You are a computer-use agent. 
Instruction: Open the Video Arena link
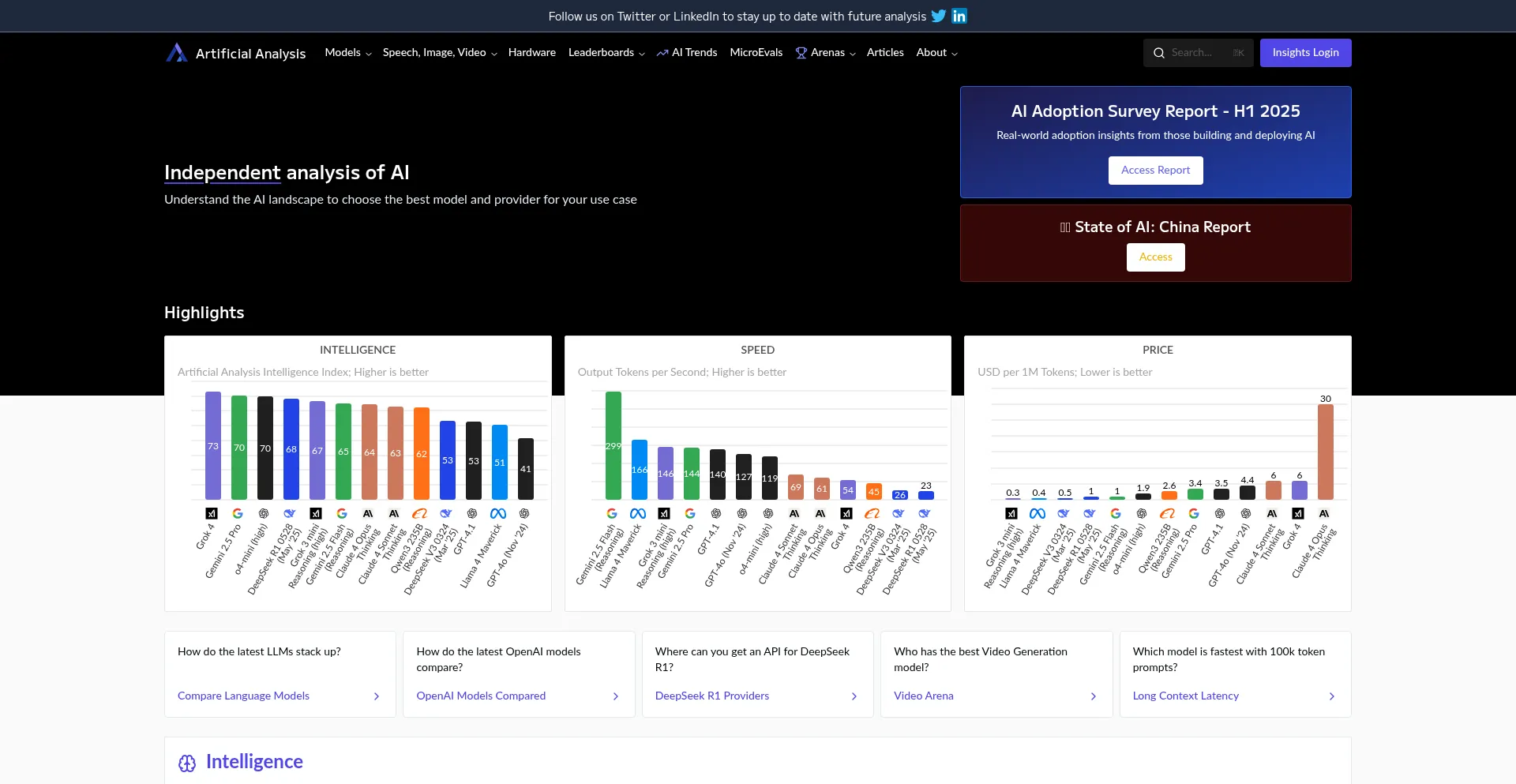[x=924, y=696]
